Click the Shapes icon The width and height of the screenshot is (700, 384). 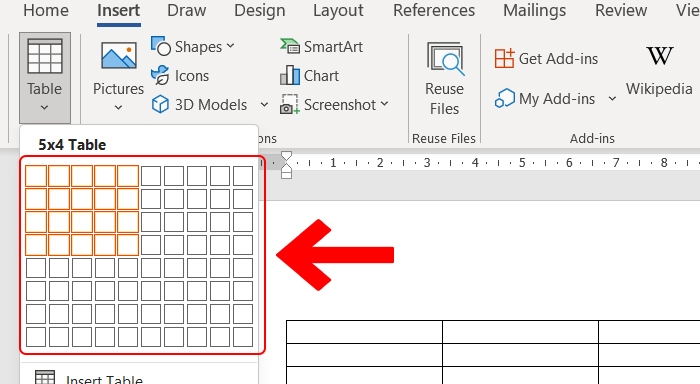coord(161,46)
